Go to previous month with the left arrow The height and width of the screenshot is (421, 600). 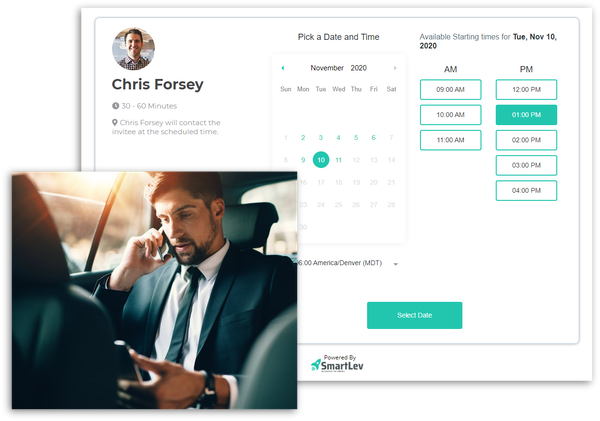283,68
